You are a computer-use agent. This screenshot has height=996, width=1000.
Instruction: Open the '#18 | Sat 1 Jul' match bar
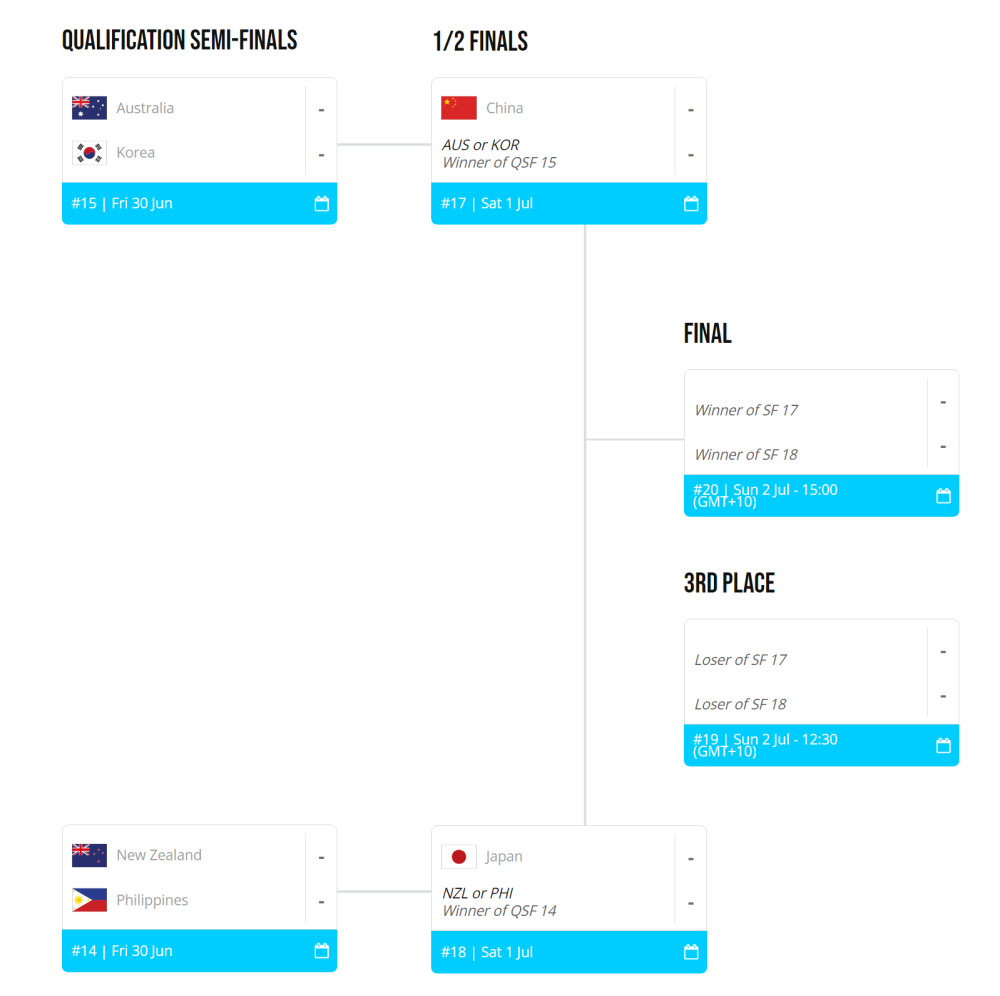coord(569,952)
